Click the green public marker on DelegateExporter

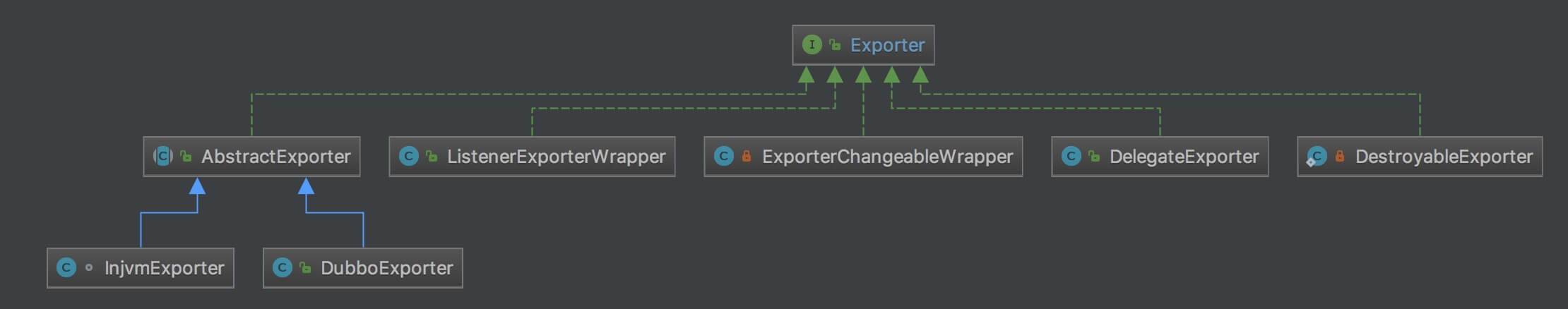[x=1094, y=157]
